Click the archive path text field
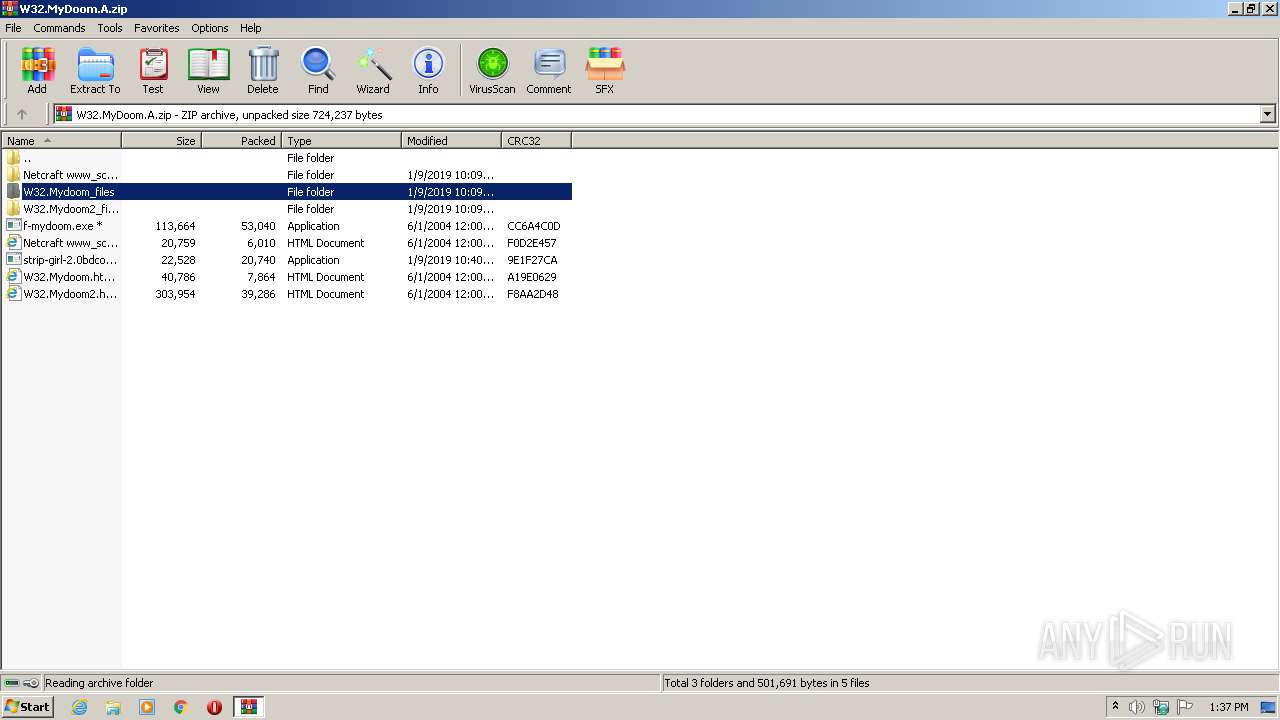The height and width of the screenshot is (720, 1280). tap(656, 114)
